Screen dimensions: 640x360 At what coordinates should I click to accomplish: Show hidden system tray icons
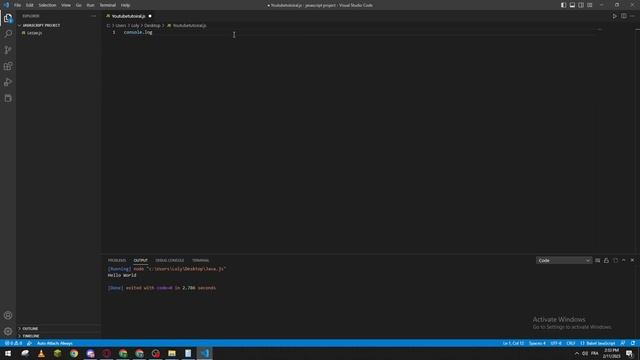point(577,353)
